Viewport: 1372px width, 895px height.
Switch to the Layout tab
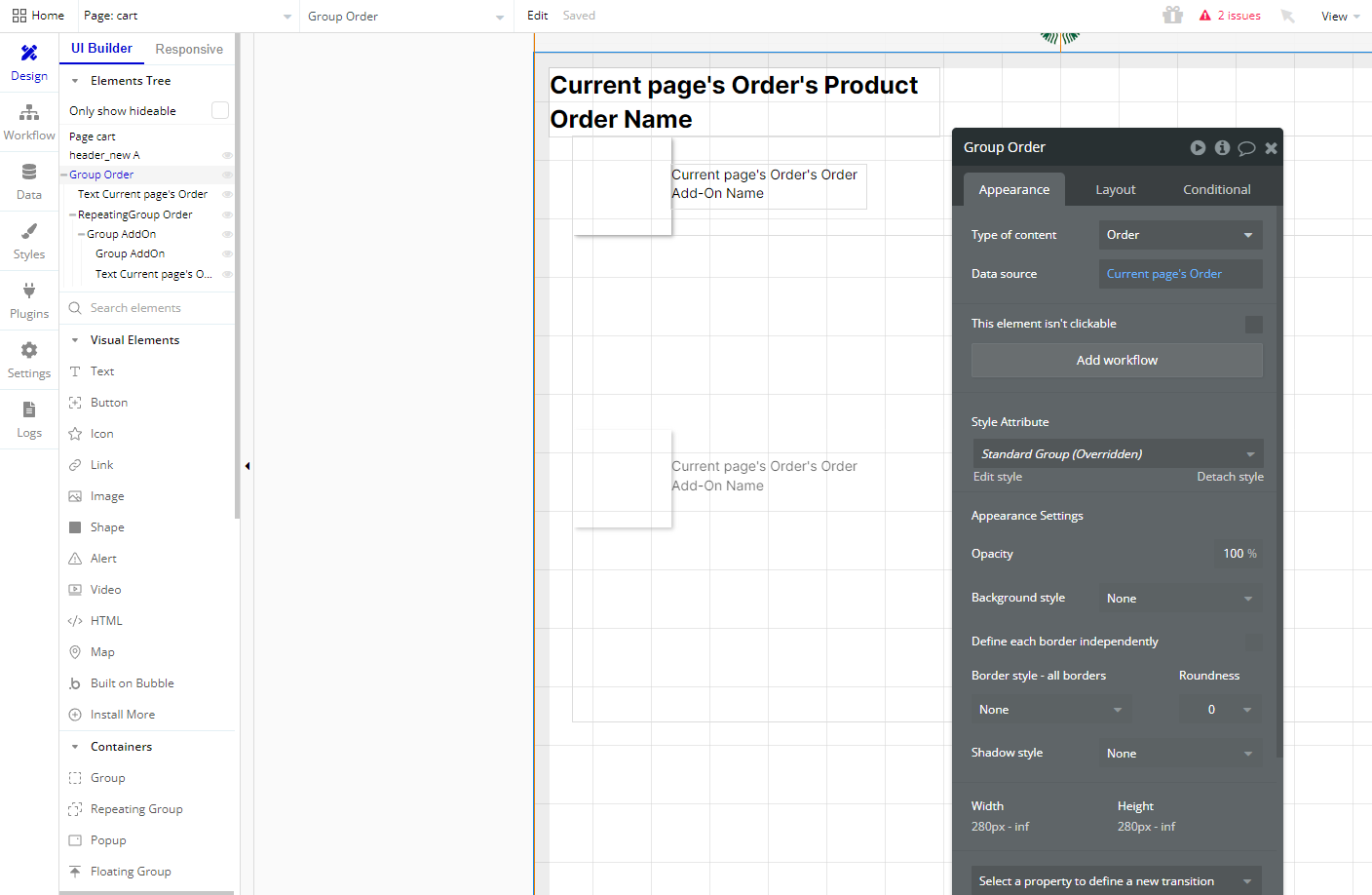[x=1116, y=189]
